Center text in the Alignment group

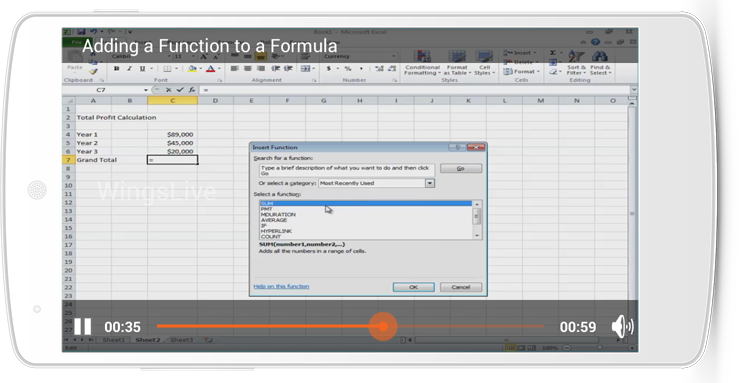pos(247,69)
